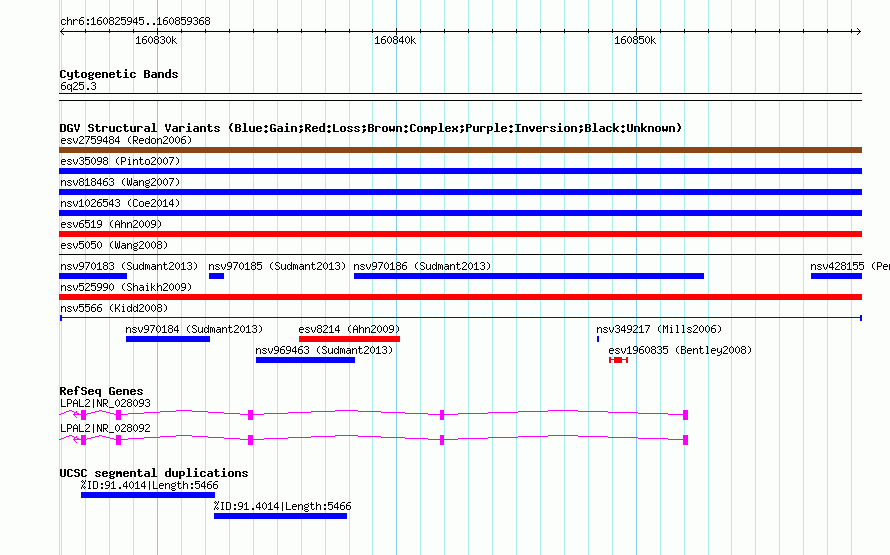Click the DGV Structural Variants track title
890x555 pixels.
(x=371, y=128)
